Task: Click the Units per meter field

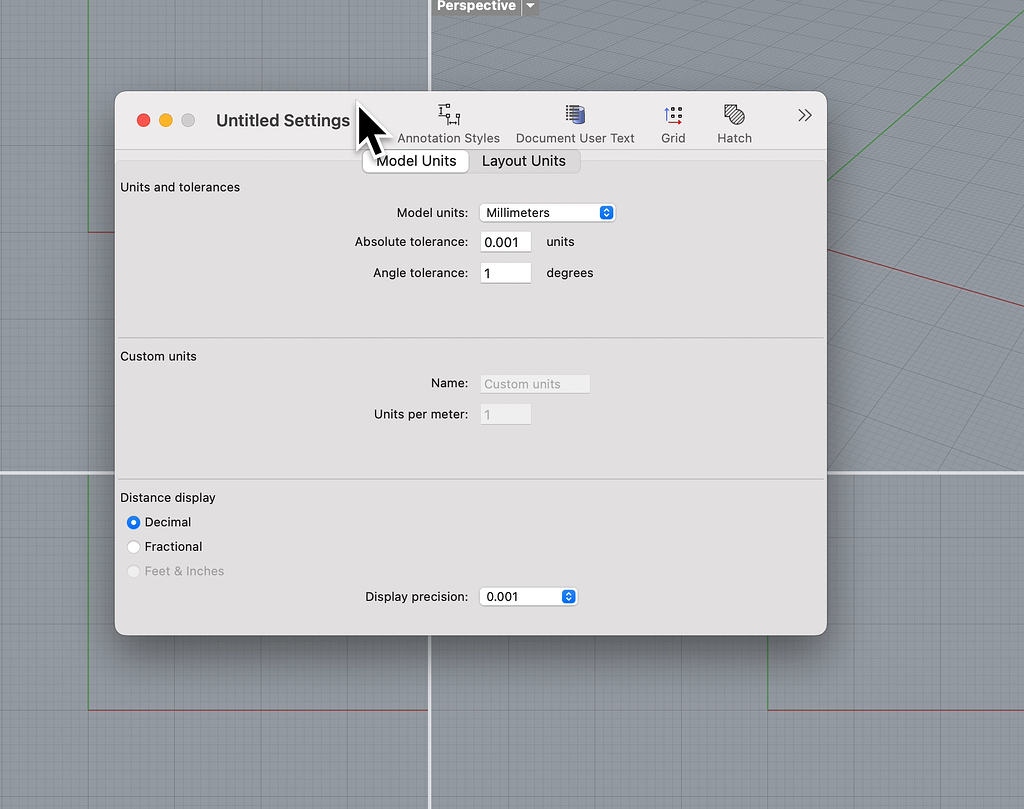Action: tap(505, 413)
